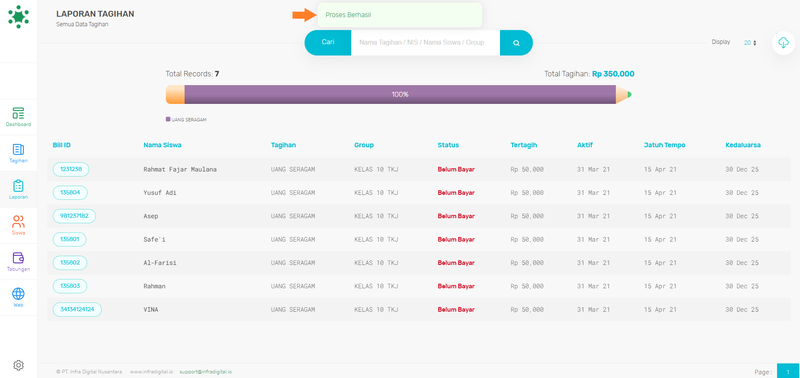This screenshot has height=378, width=800.
Task: Open Bill ID 981237182
Action: coord(74,216)
